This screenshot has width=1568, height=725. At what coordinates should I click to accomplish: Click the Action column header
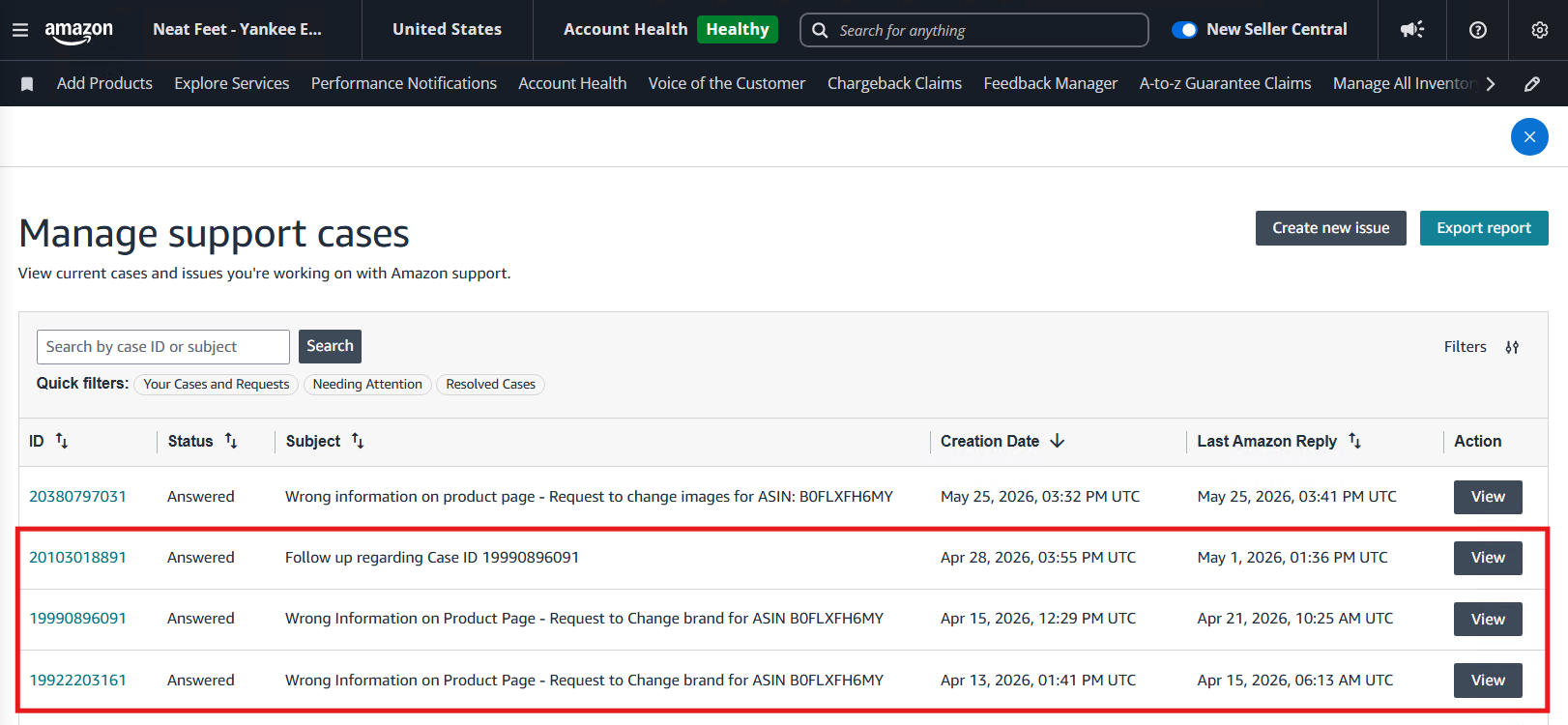coord(1478,441)
